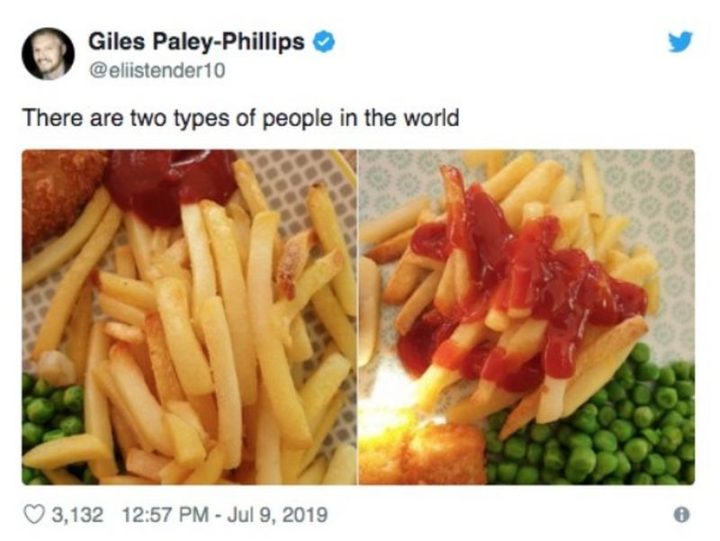
Task: Click the 3,132 likes count
Action: click(x=78, y=515)
